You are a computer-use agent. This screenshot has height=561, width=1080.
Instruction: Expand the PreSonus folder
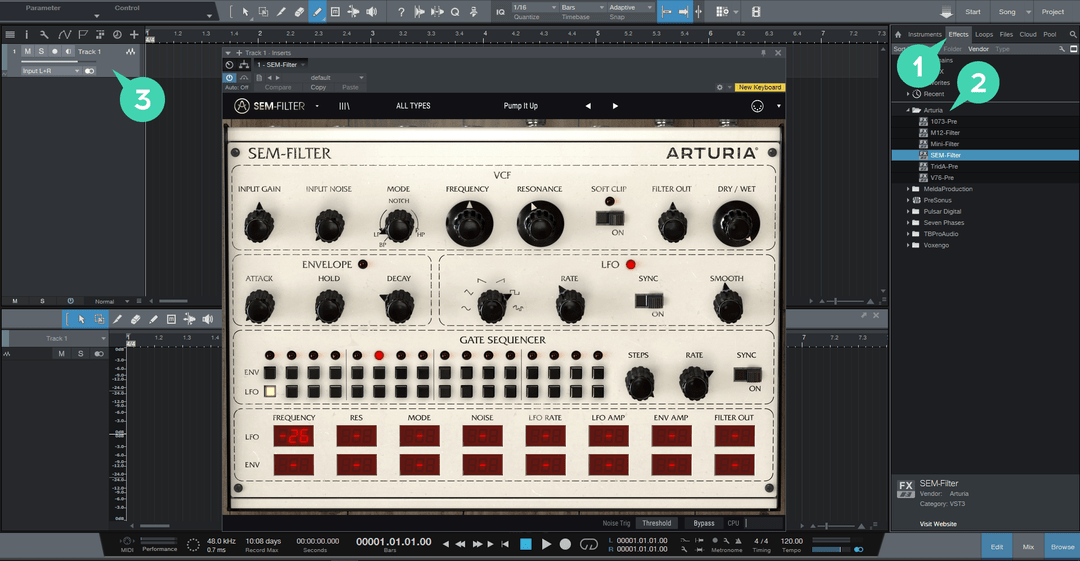[x=908, y=201]
